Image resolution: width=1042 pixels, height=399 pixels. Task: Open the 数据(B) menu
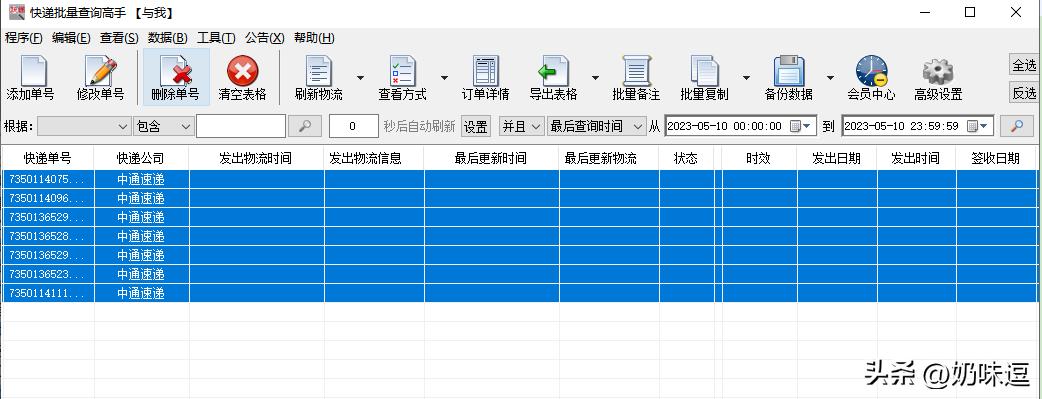(x=167, y=38)
